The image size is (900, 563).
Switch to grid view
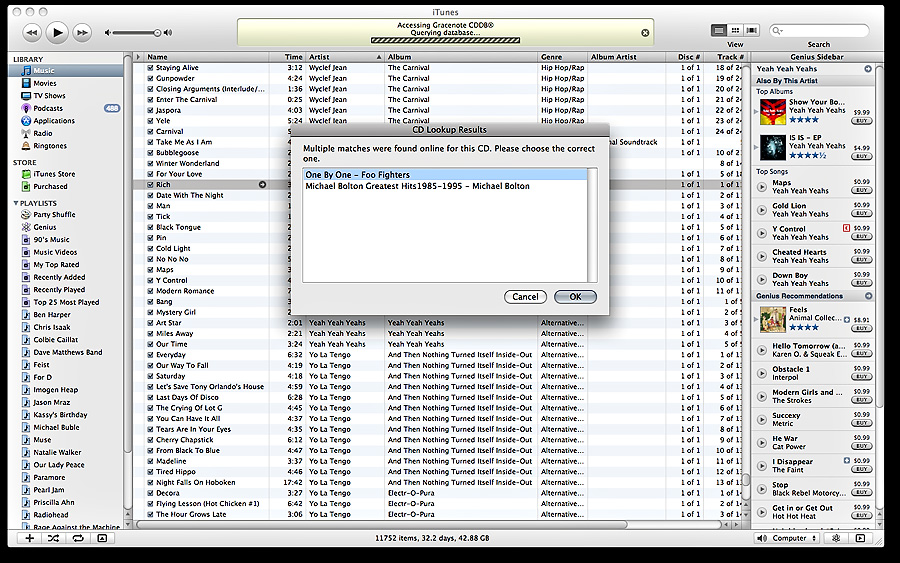pyautogui.click(x=735, y=30)
